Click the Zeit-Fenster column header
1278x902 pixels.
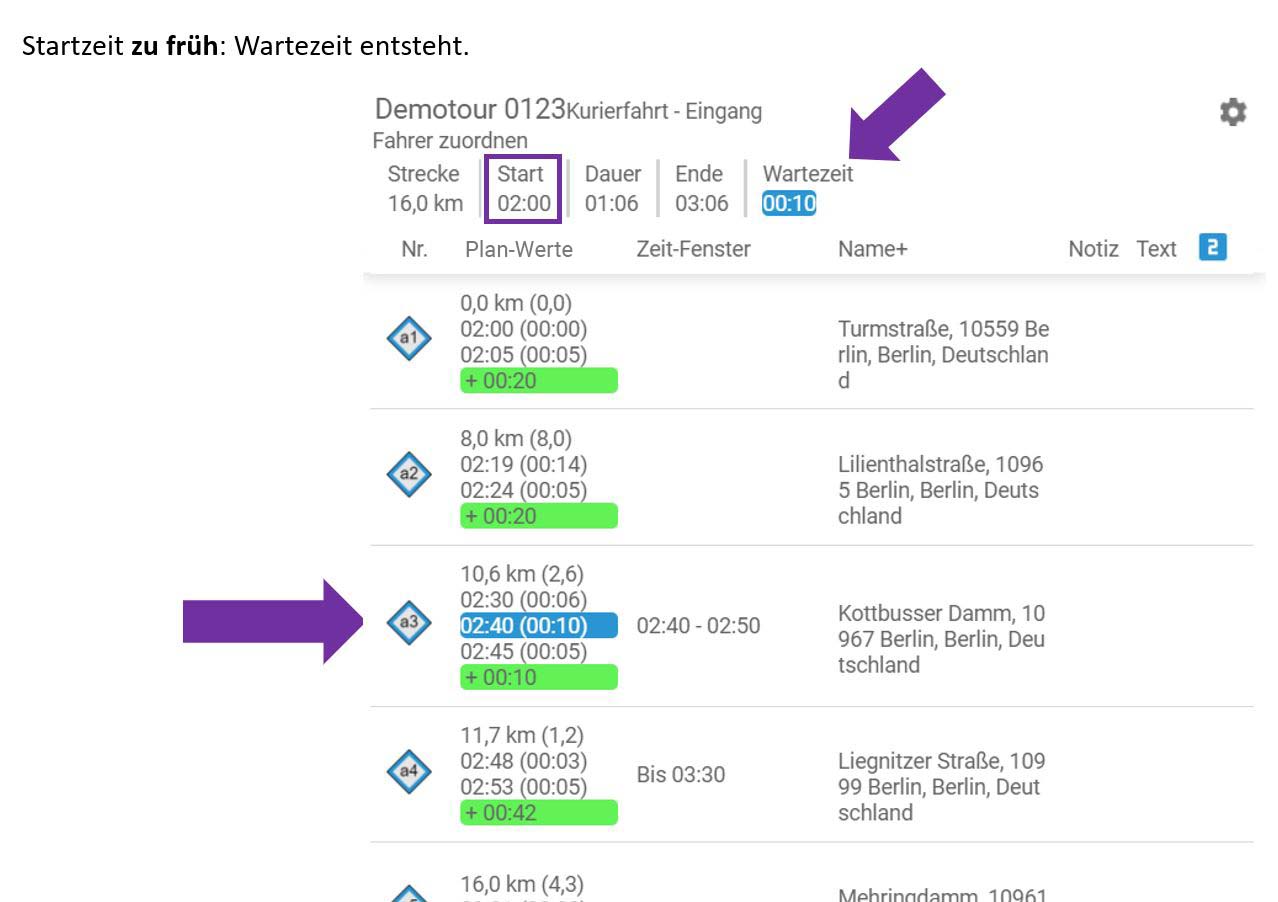693,249
